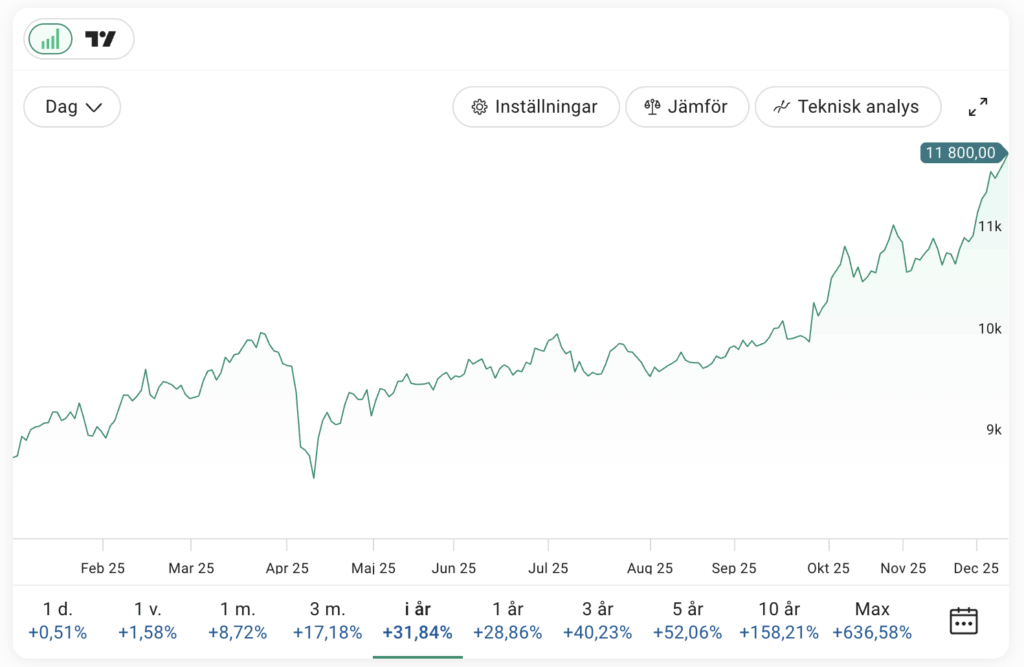1024x667 pixels.
Task: Select the 5 år time period
Action: point(688,621)
